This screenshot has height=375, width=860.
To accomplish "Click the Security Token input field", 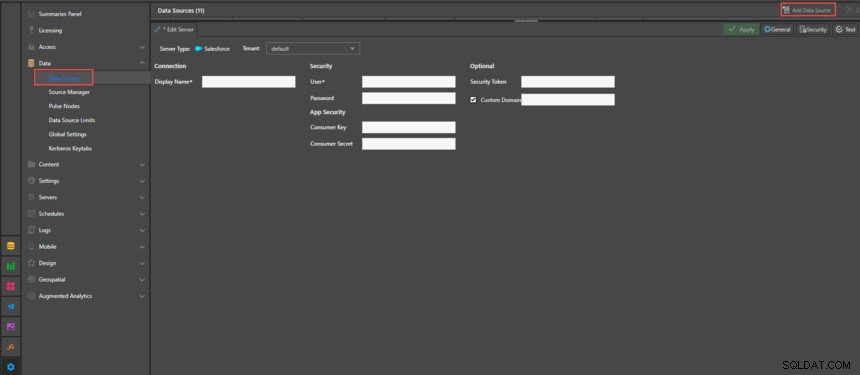I will pyautogui.click(x=568, y=82).
